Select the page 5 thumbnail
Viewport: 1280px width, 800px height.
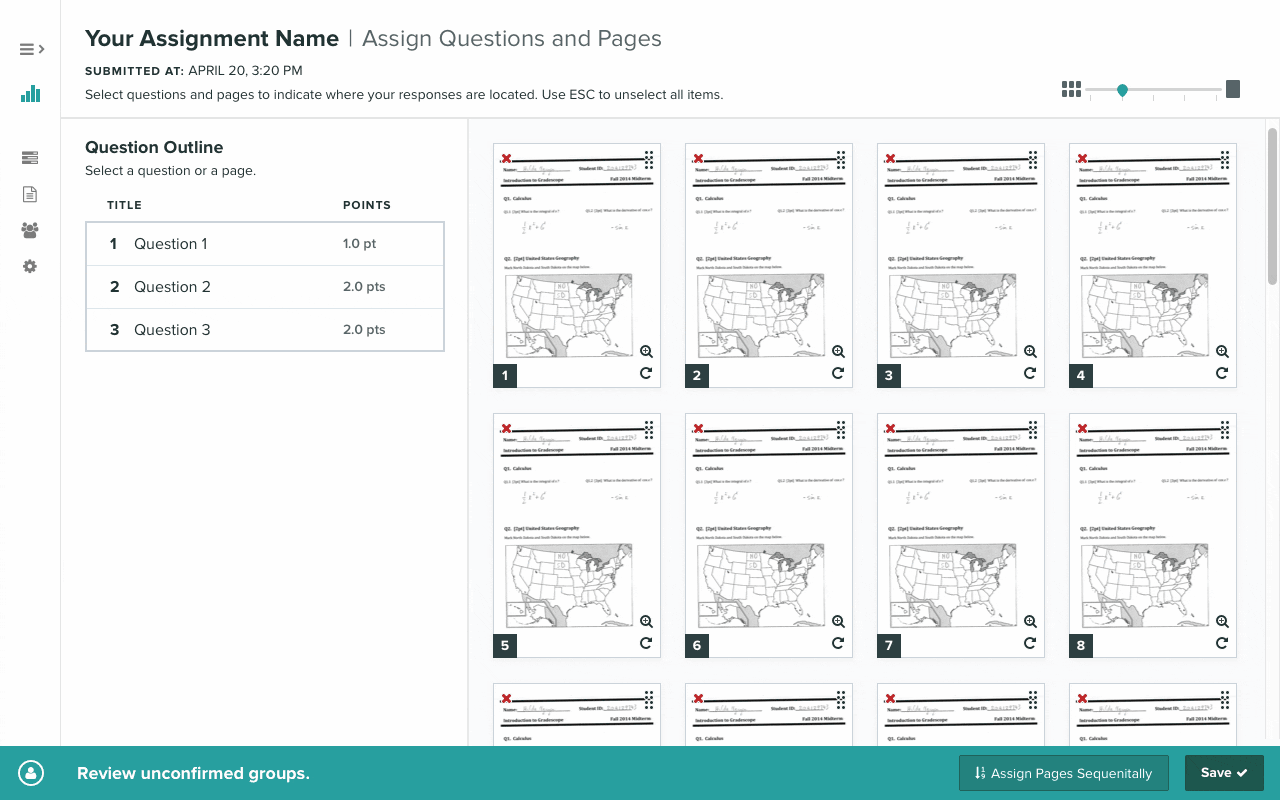577,535
